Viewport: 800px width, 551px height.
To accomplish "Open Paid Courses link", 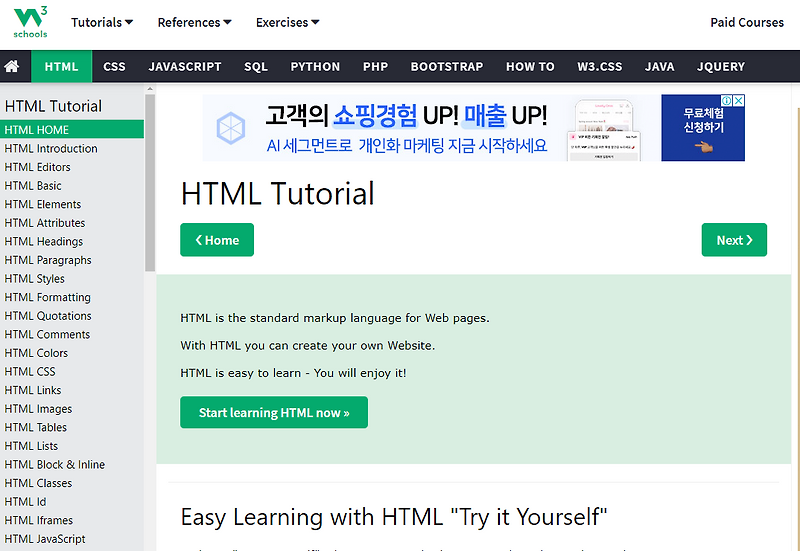I will pyautogui.click(x=746, y=22).
